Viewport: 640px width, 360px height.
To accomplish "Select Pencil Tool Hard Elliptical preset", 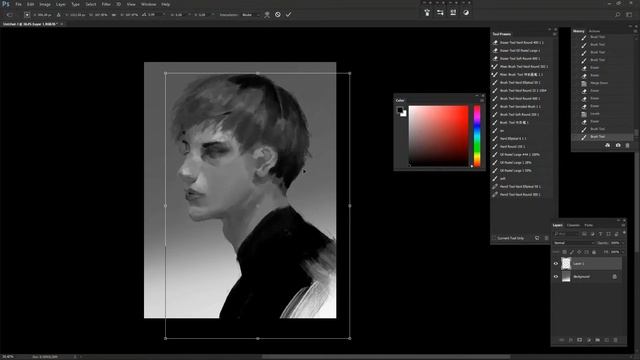I will (519, 187).
